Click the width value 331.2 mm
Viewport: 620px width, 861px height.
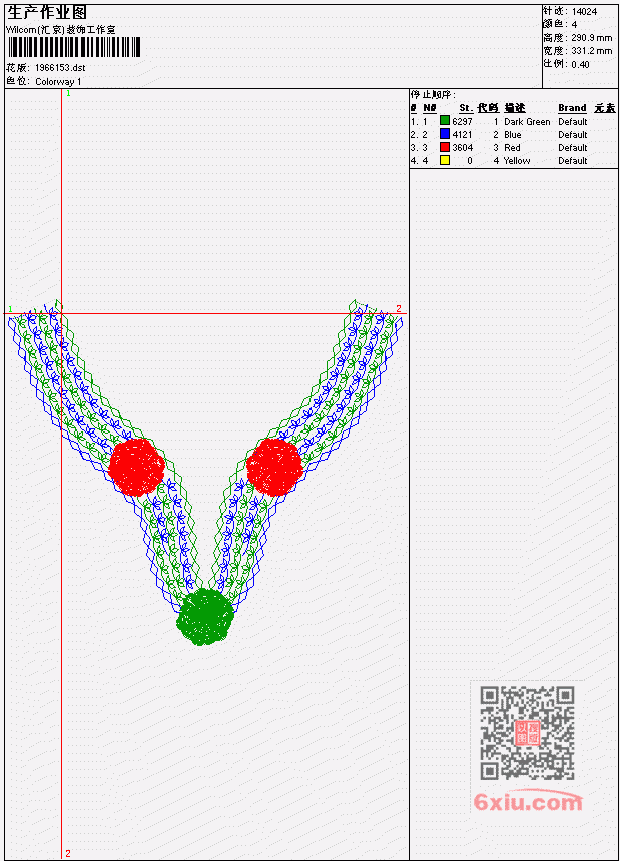coord(591,51)
